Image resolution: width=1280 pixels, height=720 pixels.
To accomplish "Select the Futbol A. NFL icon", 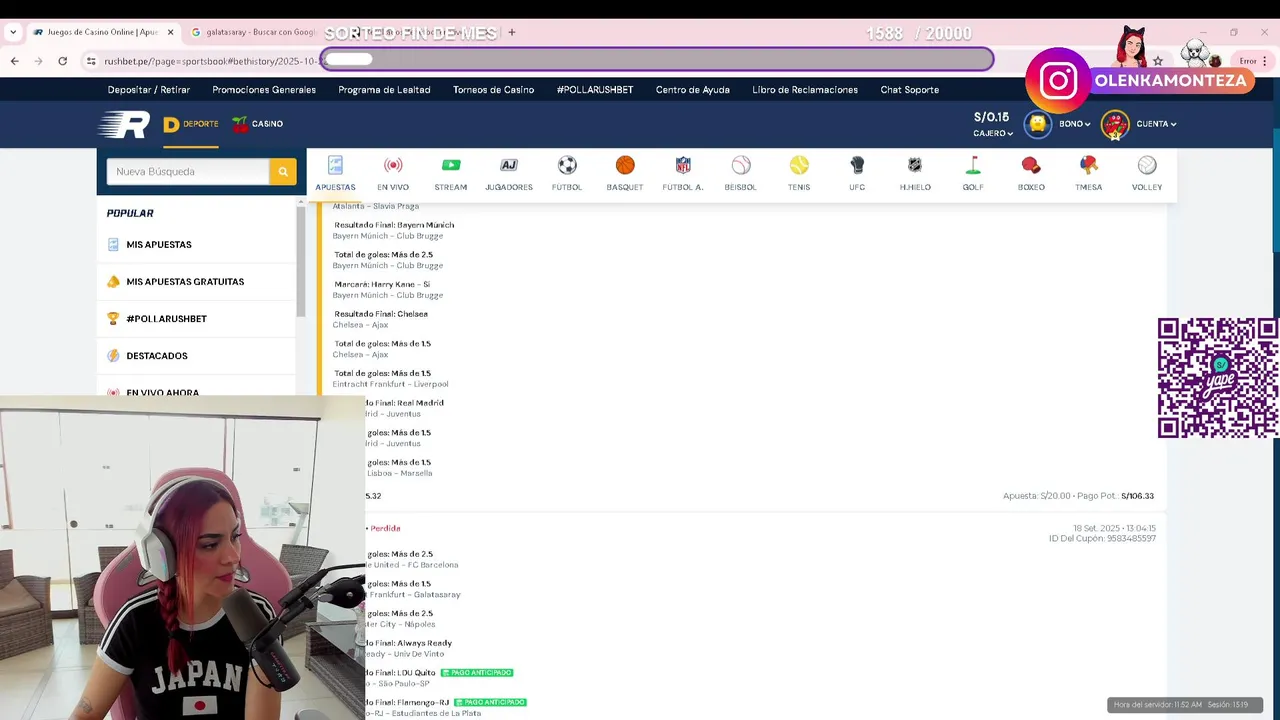I will [683, 165].
